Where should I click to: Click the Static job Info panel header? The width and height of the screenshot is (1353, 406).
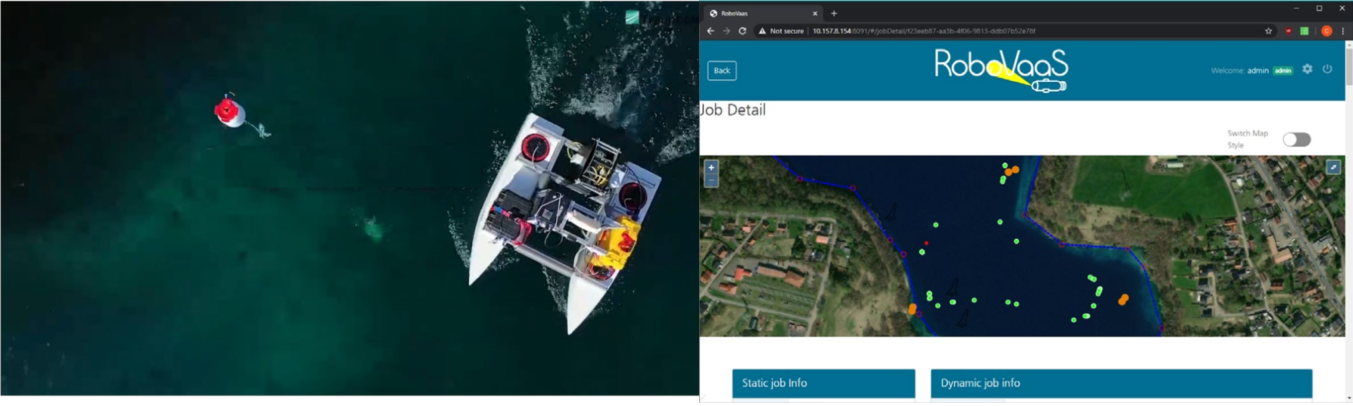pos(823,383)
